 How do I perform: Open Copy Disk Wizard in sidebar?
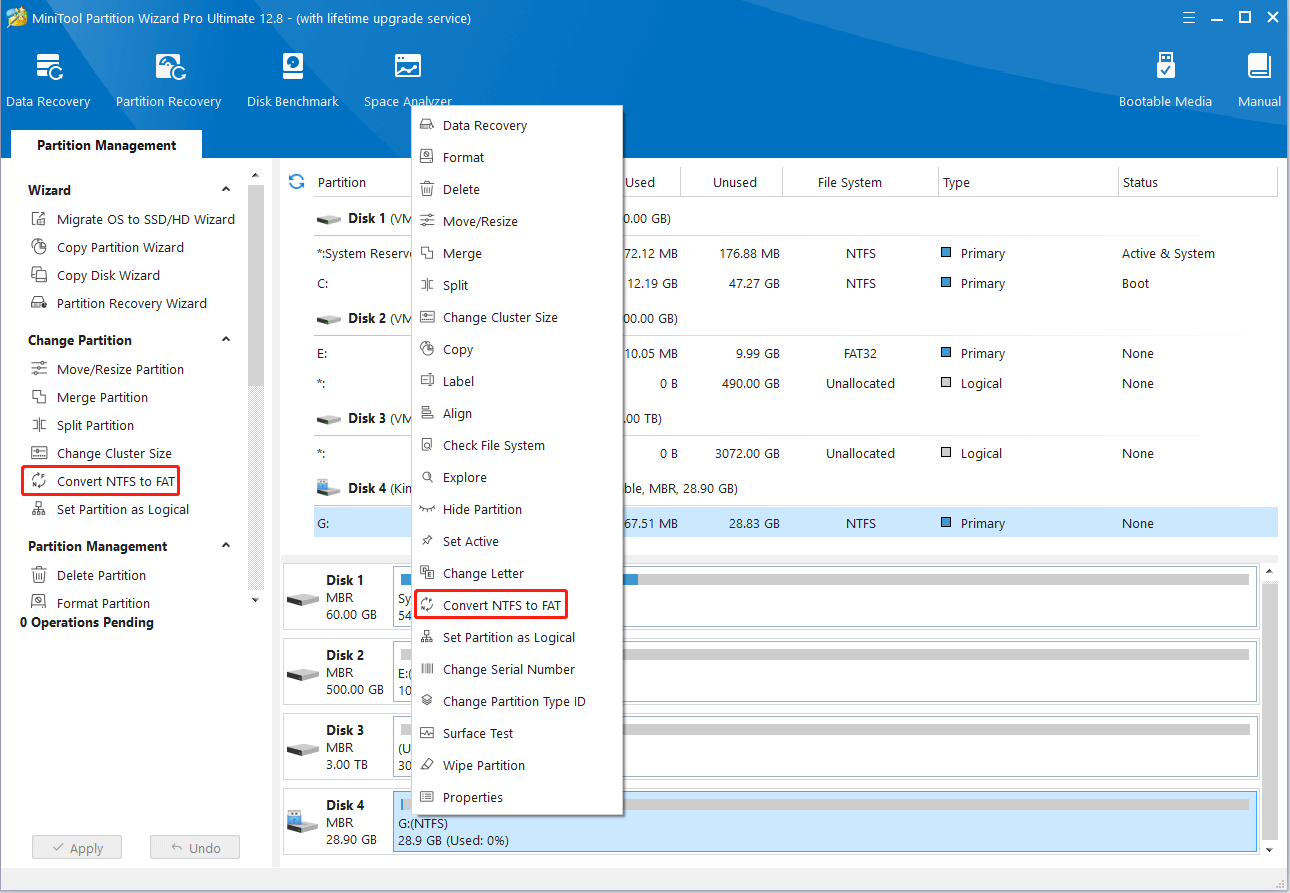(95, 275)
